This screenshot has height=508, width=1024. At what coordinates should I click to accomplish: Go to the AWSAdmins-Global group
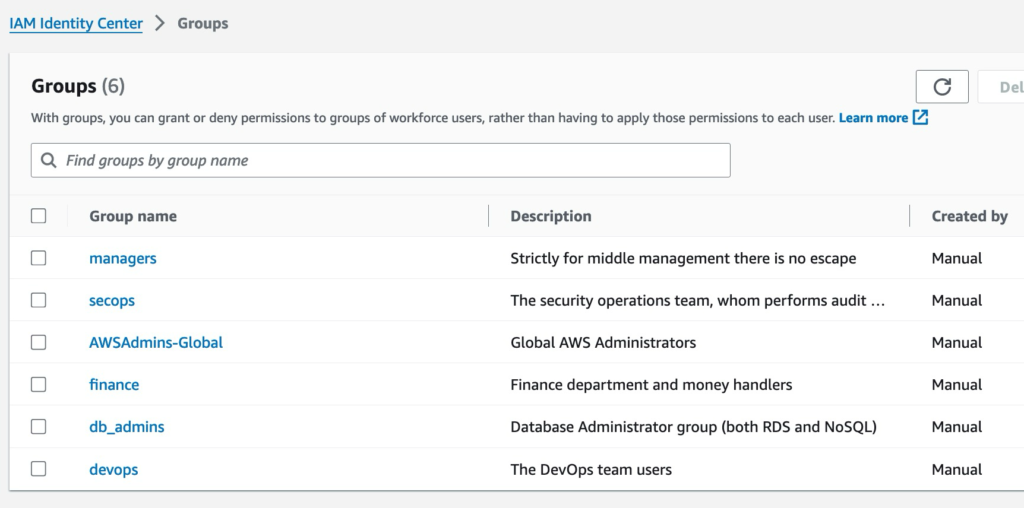156,342
